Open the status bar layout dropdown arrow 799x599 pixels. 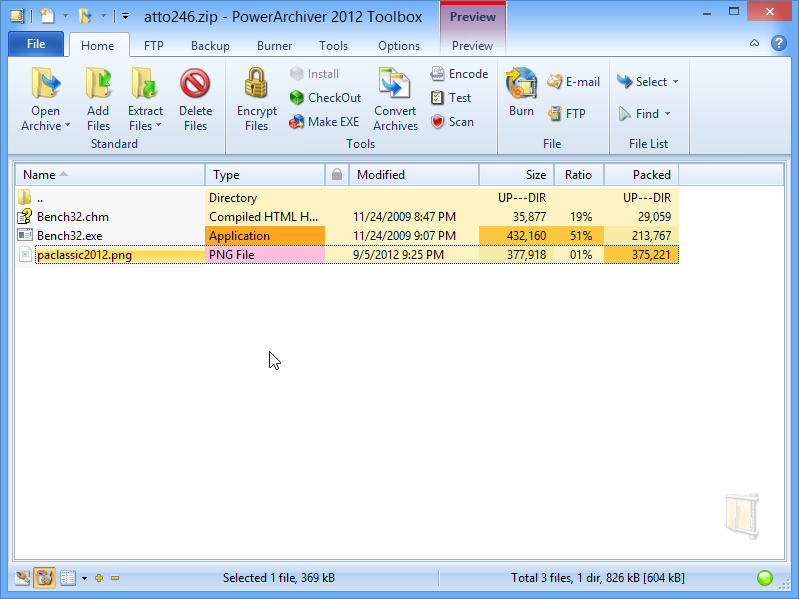click(x=85, y=578)
